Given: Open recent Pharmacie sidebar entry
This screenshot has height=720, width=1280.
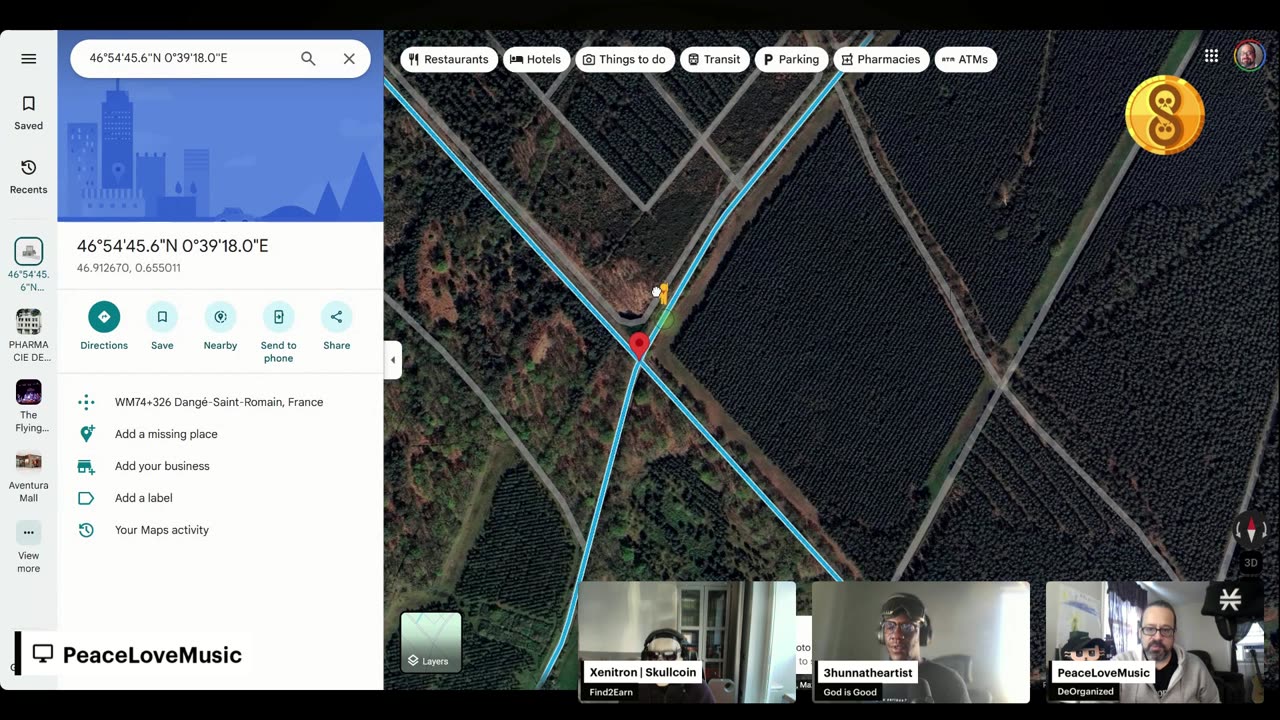Looking at the screenshot, I should coord(28,336).
